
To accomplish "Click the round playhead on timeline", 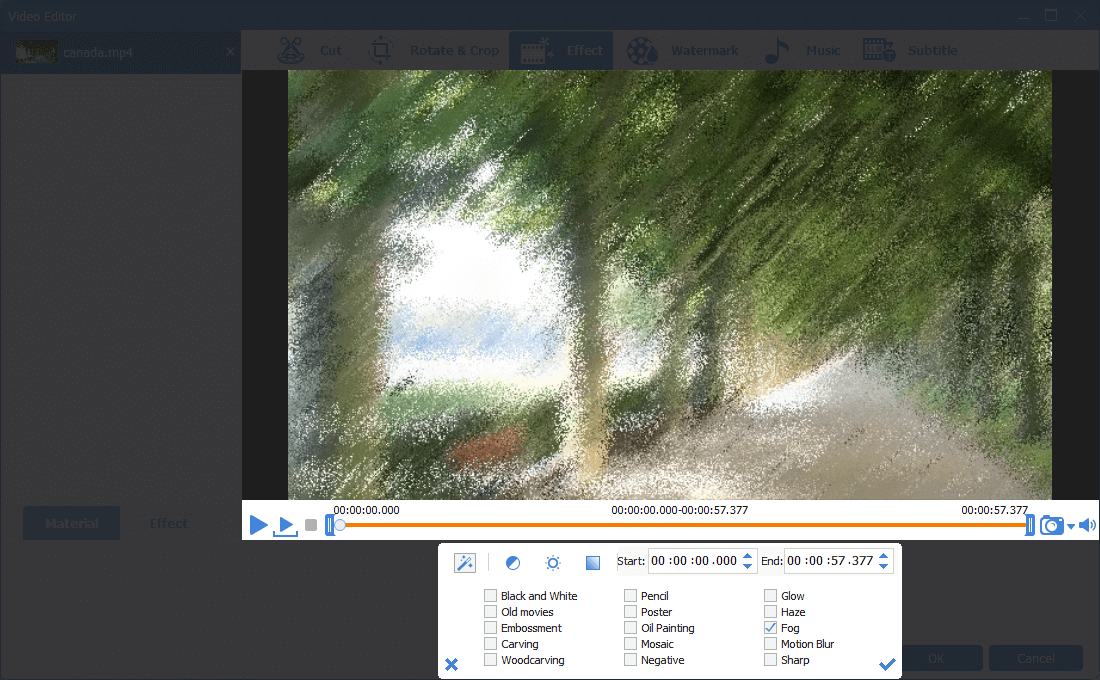I will (x=340, y=525).
